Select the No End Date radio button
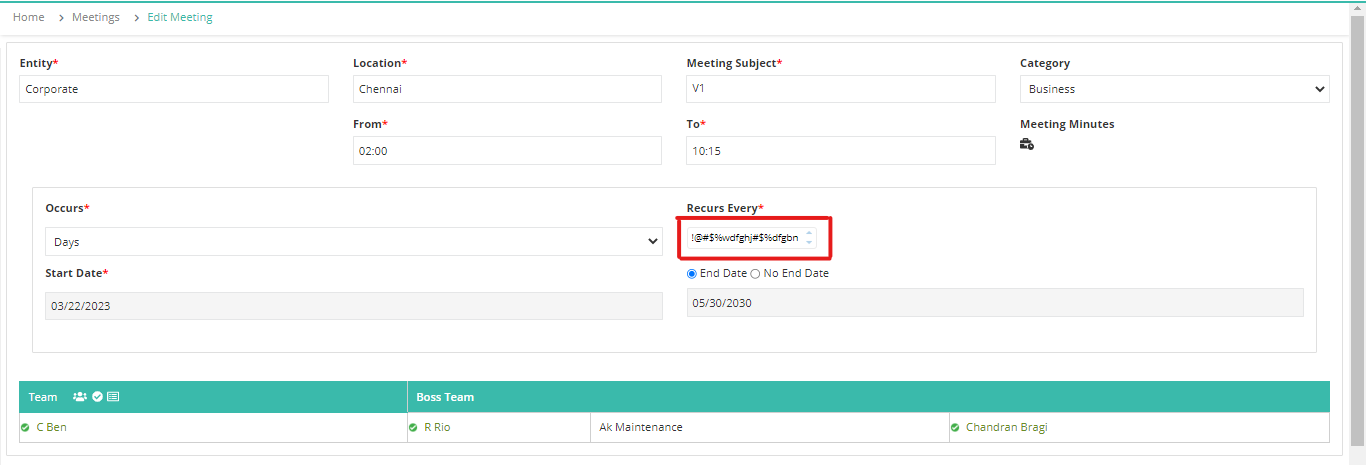 tap(756, 273)
